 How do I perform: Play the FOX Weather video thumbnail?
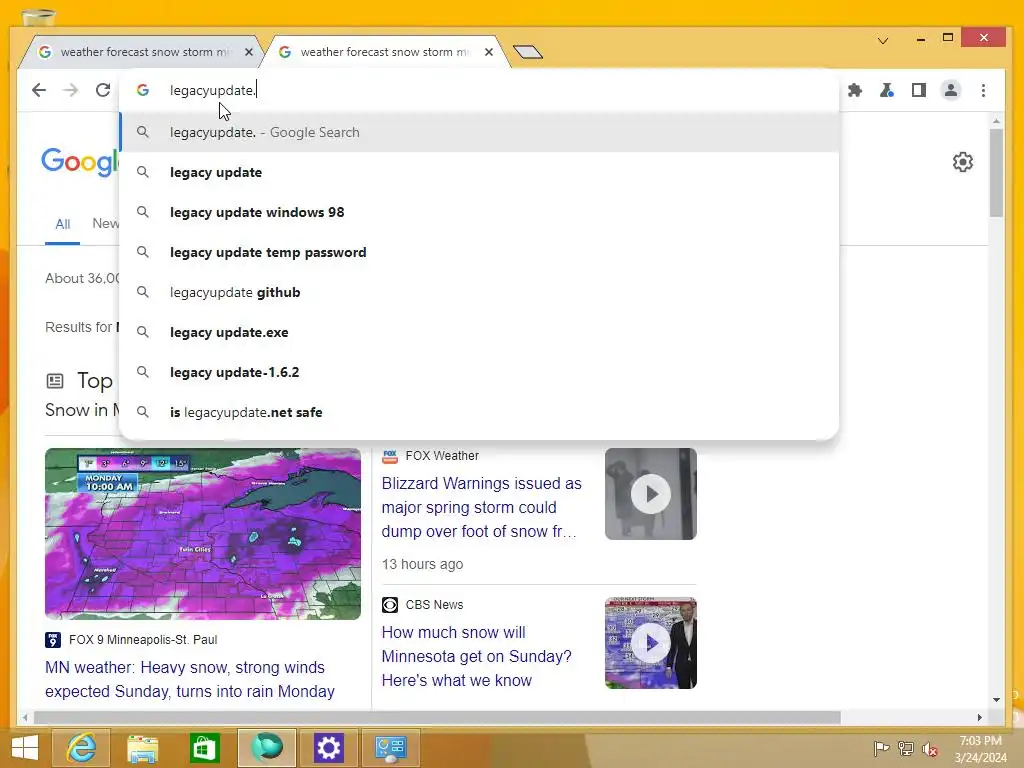point(650,494)
